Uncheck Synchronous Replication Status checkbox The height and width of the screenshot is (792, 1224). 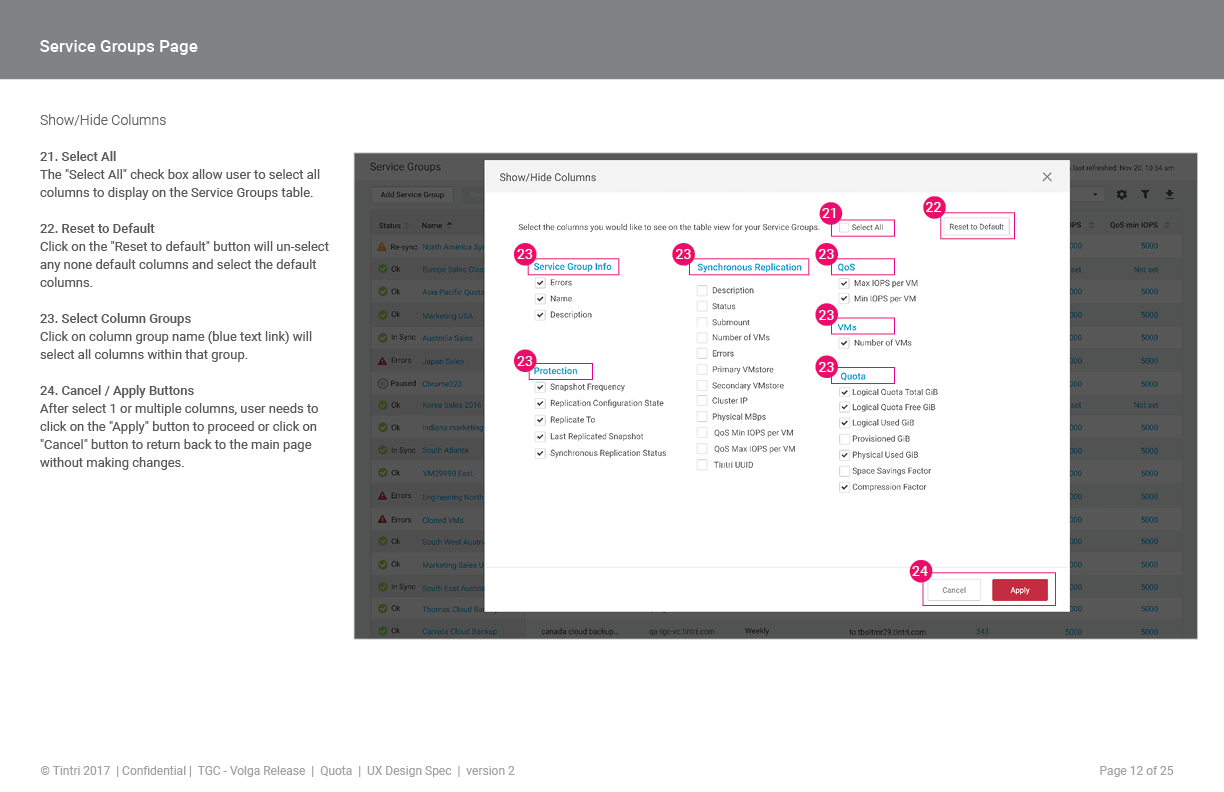(540, 453)
